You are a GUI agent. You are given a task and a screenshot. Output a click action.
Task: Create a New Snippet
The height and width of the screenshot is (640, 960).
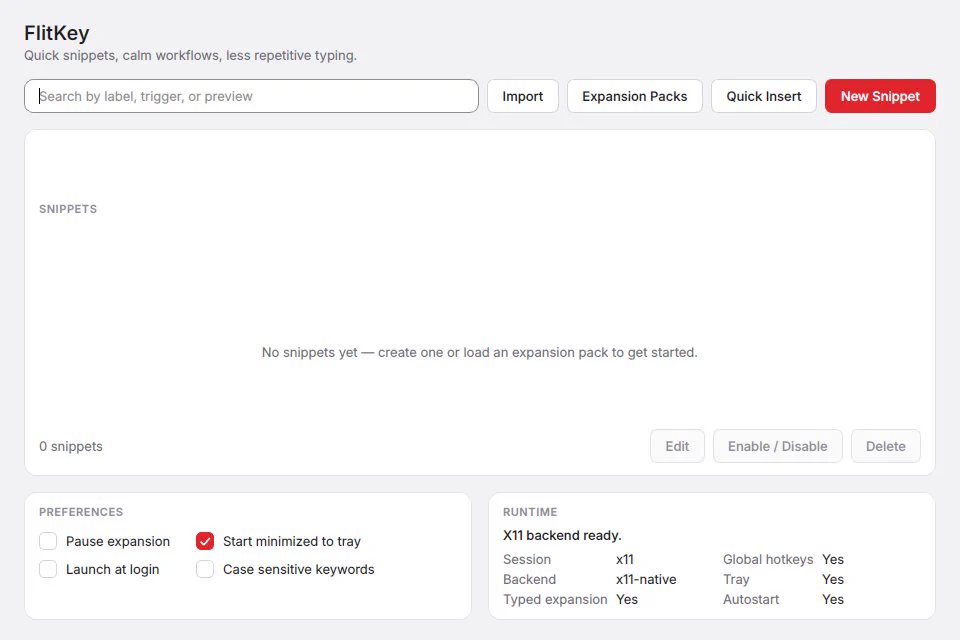[880, 96]
